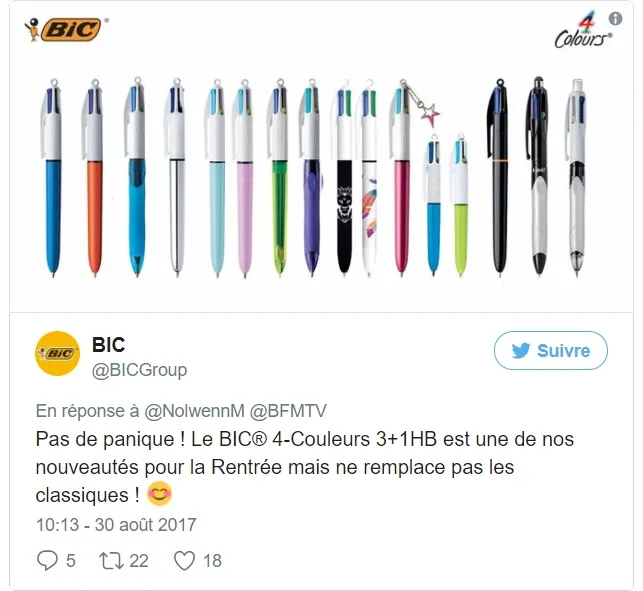
Task: Open the @NolwennM mention
Action: (x=194, y=411)
